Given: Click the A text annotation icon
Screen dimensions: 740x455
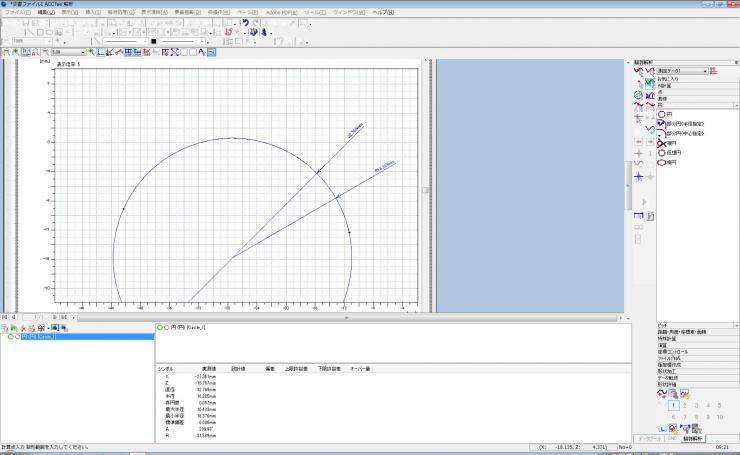Looking at the screenshot, I should coord(202,52).
